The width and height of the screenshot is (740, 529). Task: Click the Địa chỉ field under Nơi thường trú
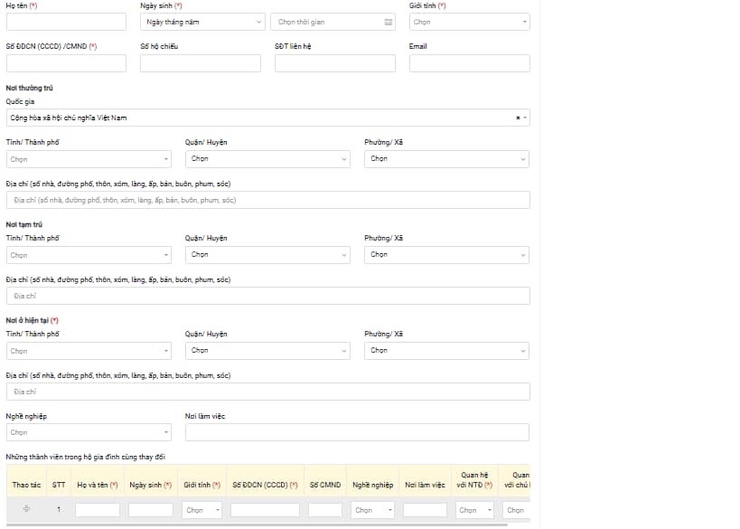pyautogui.click(x=268, y=200)
